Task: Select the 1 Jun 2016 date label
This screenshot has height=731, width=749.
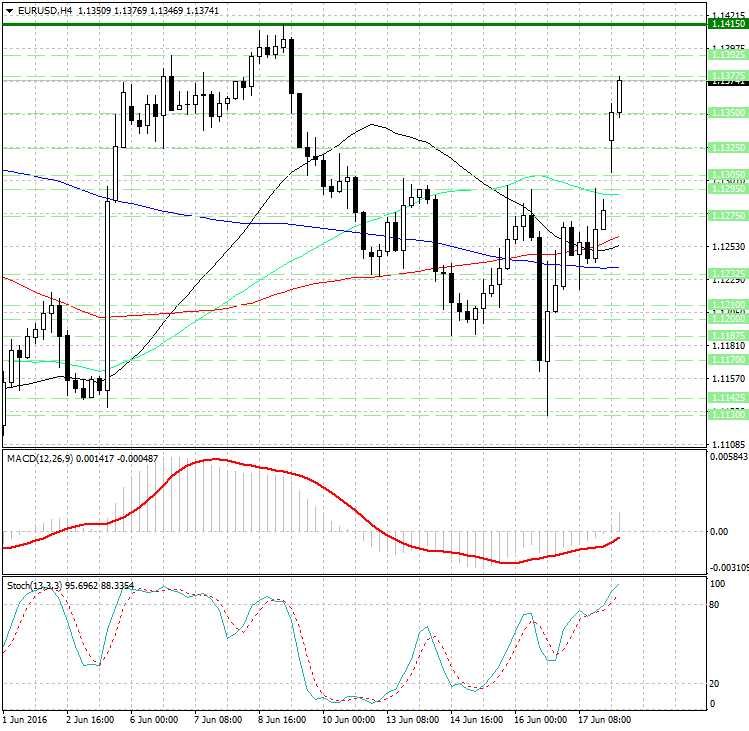Action: point(25,720)
